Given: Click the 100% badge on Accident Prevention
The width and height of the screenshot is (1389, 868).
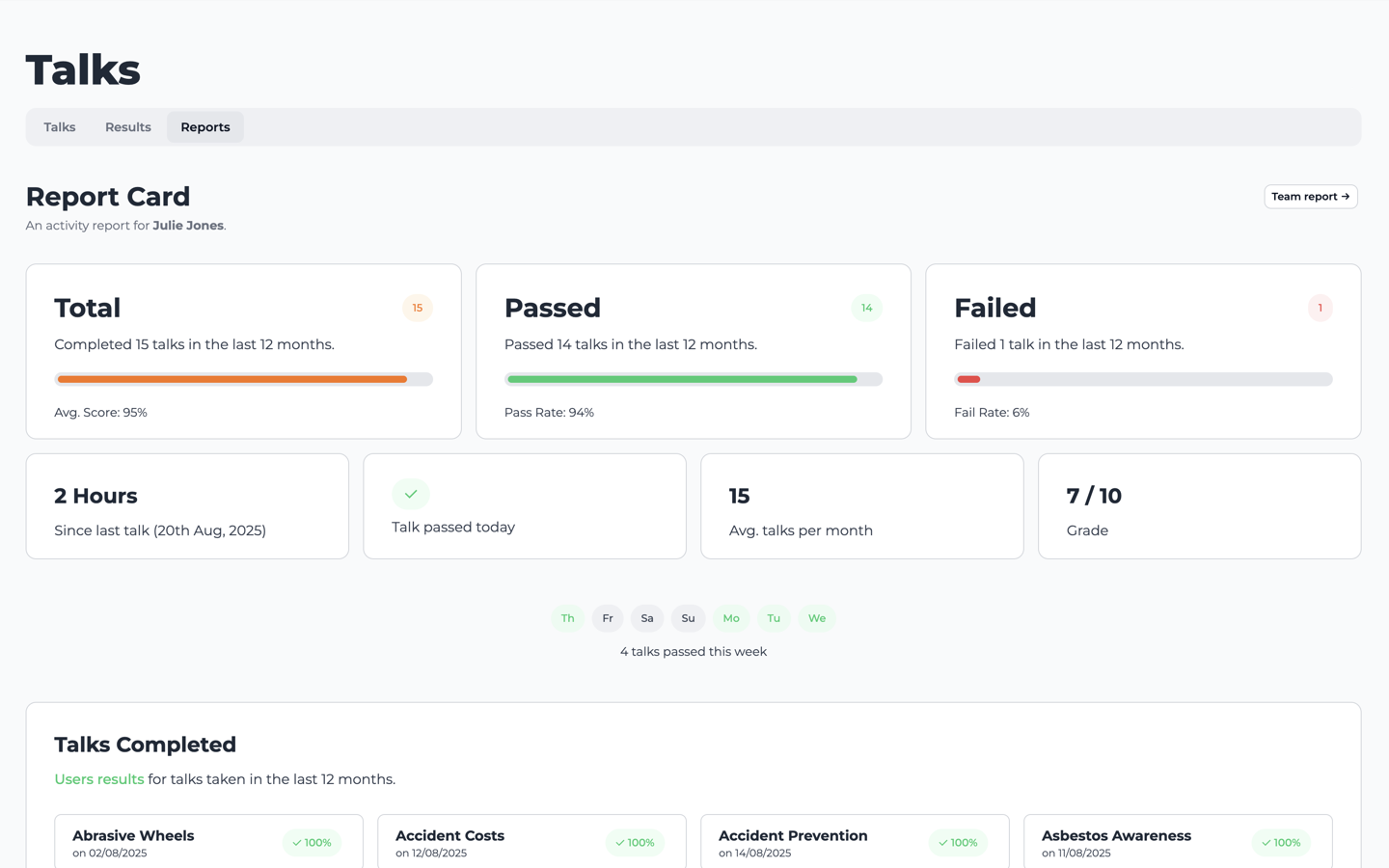Looking at the screenshot, I should coord(958,843).
